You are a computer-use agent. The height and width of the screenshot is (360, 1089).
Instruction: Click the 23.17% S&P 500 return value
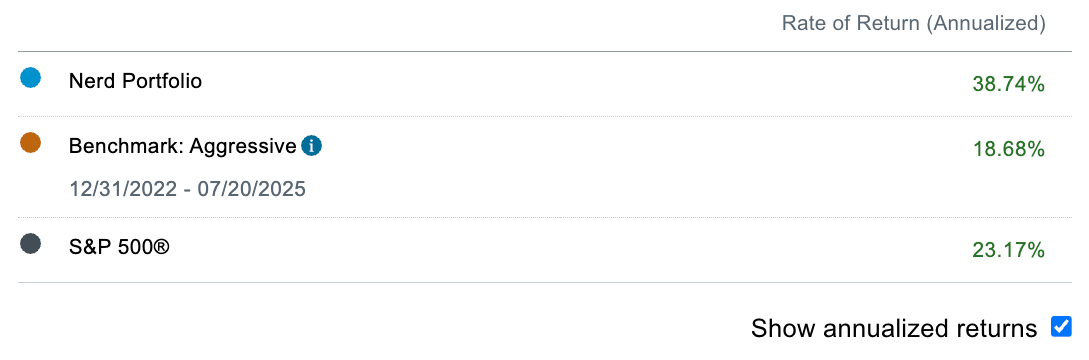coord(1008,250)
